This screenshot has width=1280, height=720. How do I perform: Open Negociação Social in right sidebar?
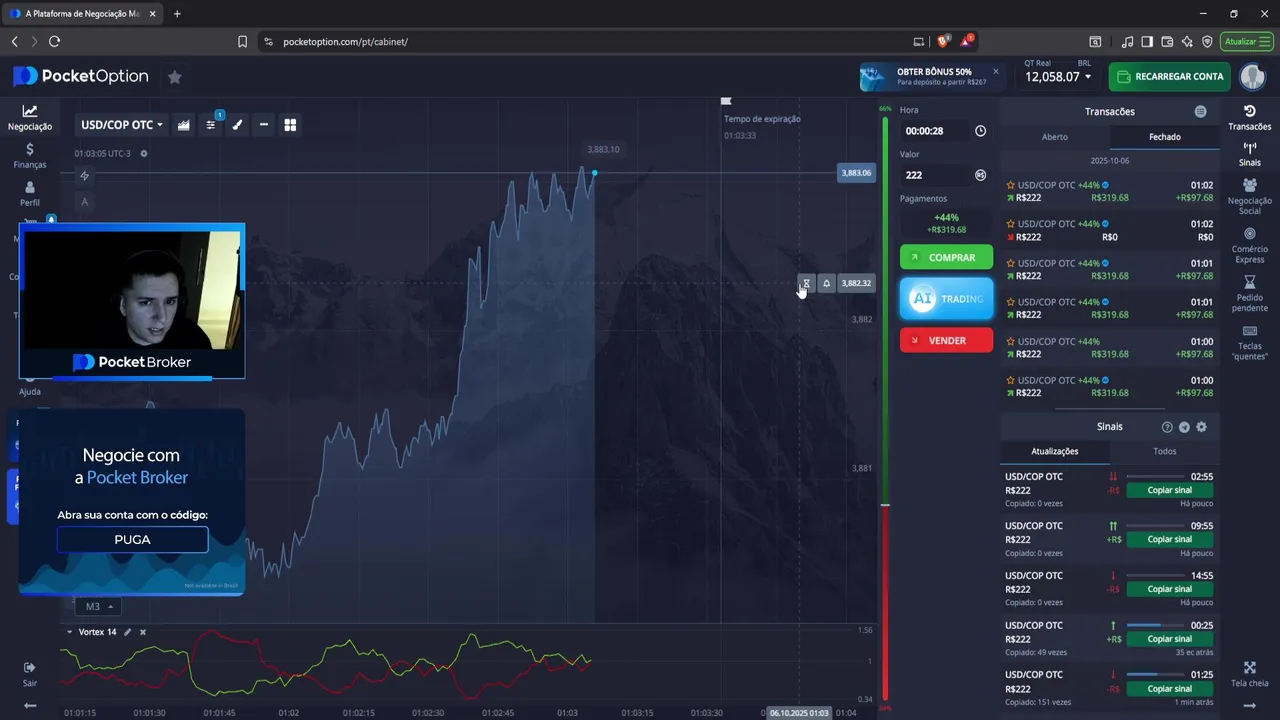coord(1249,197)
